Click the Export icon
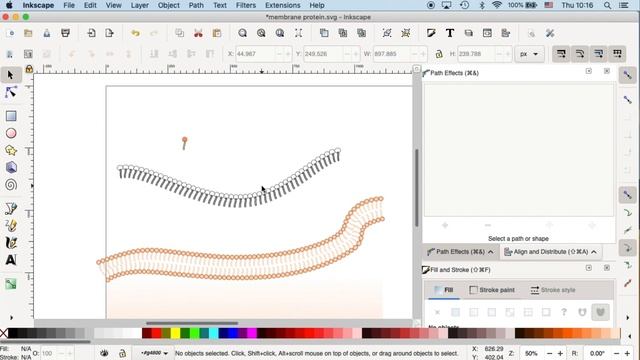The image size is (640, 360). [109, 33]
